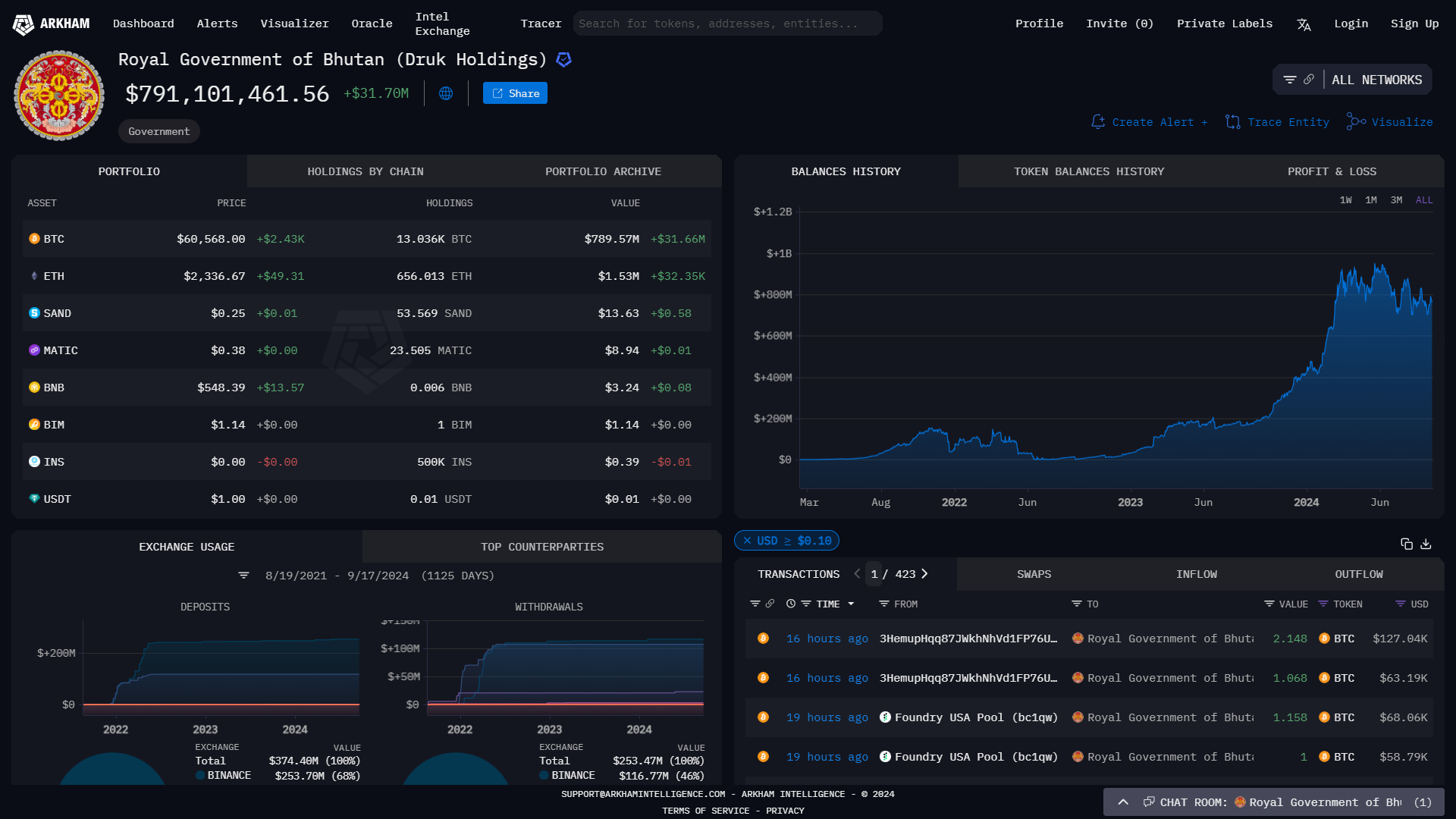Viewport: 1456px width, 819px height.
Task: Click the BTC coin icon in portfolio
Action: (34, 239)
